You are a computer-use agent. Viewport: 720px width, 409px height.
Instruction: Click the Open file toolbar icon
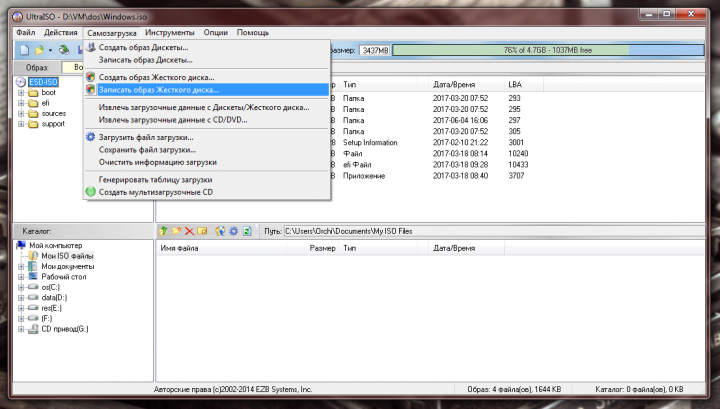[39, 50]
